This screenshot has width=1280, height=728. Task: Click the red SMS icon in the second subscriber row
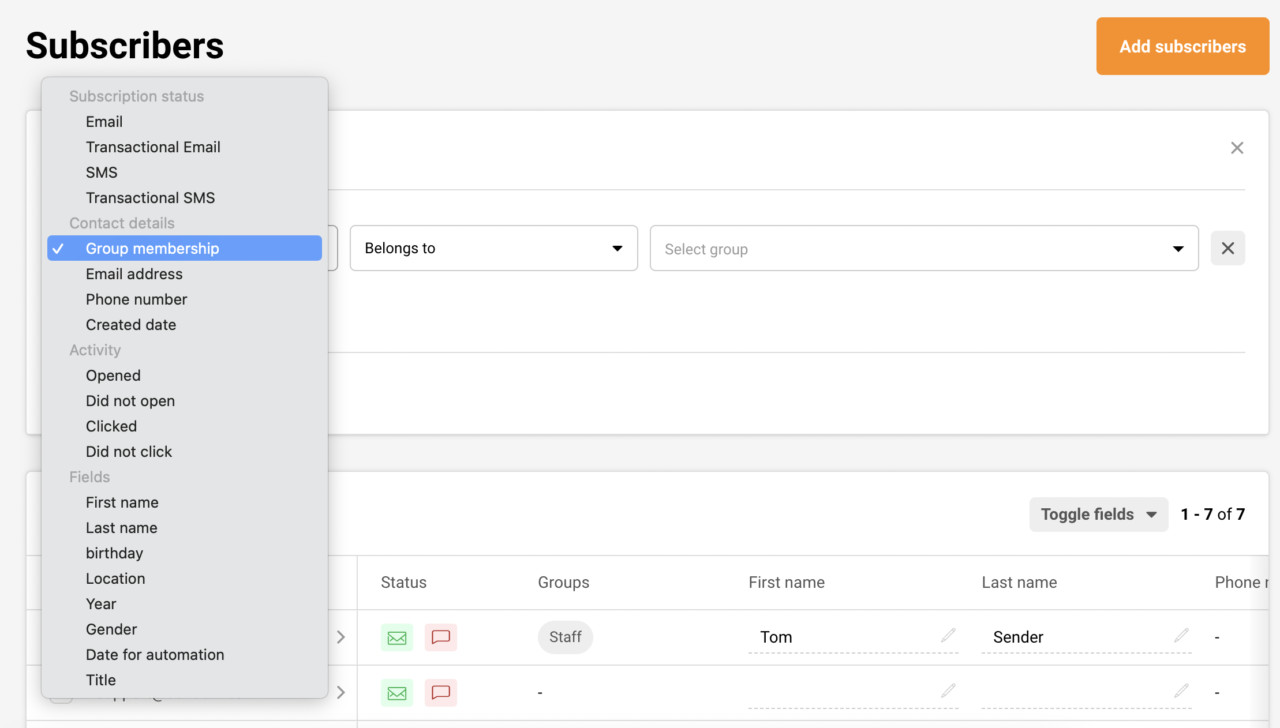coord(440,692)
